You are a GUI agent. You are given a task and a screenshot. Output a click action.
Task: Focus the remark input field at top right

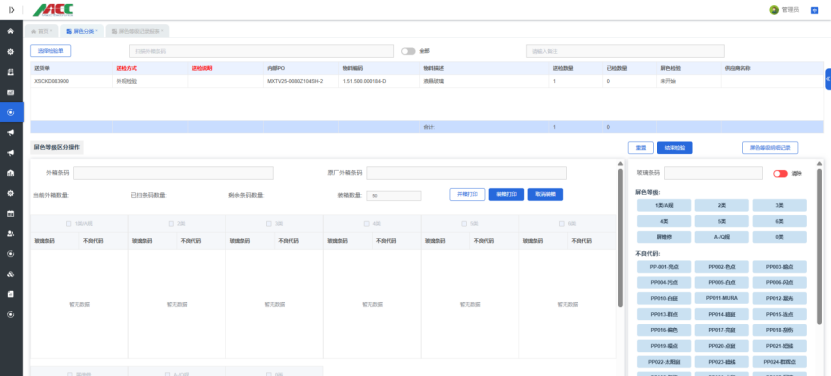pyautogui.click(x=625, y=51)
